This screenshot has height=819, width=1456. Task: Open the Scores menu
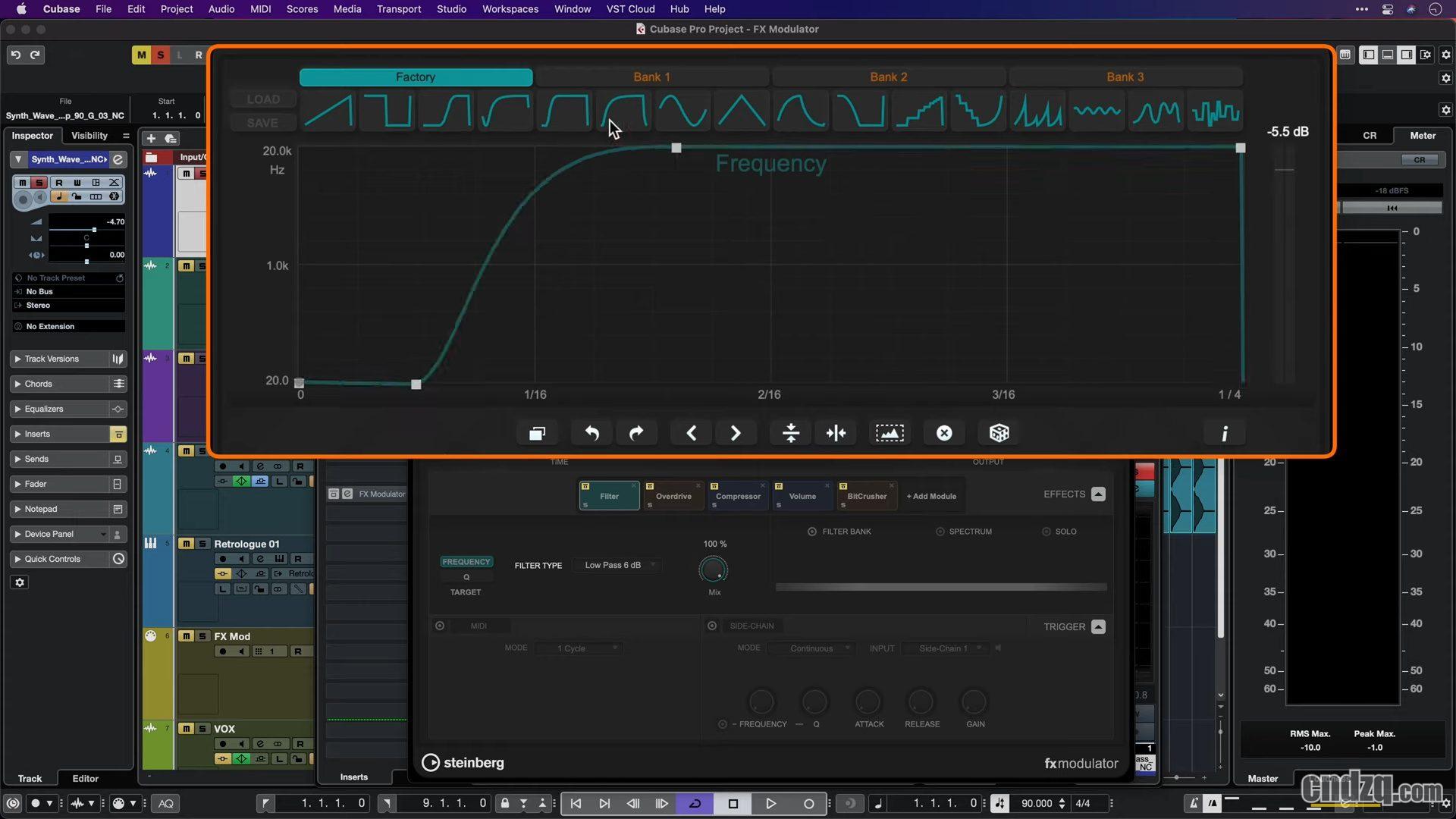(302, 9)
